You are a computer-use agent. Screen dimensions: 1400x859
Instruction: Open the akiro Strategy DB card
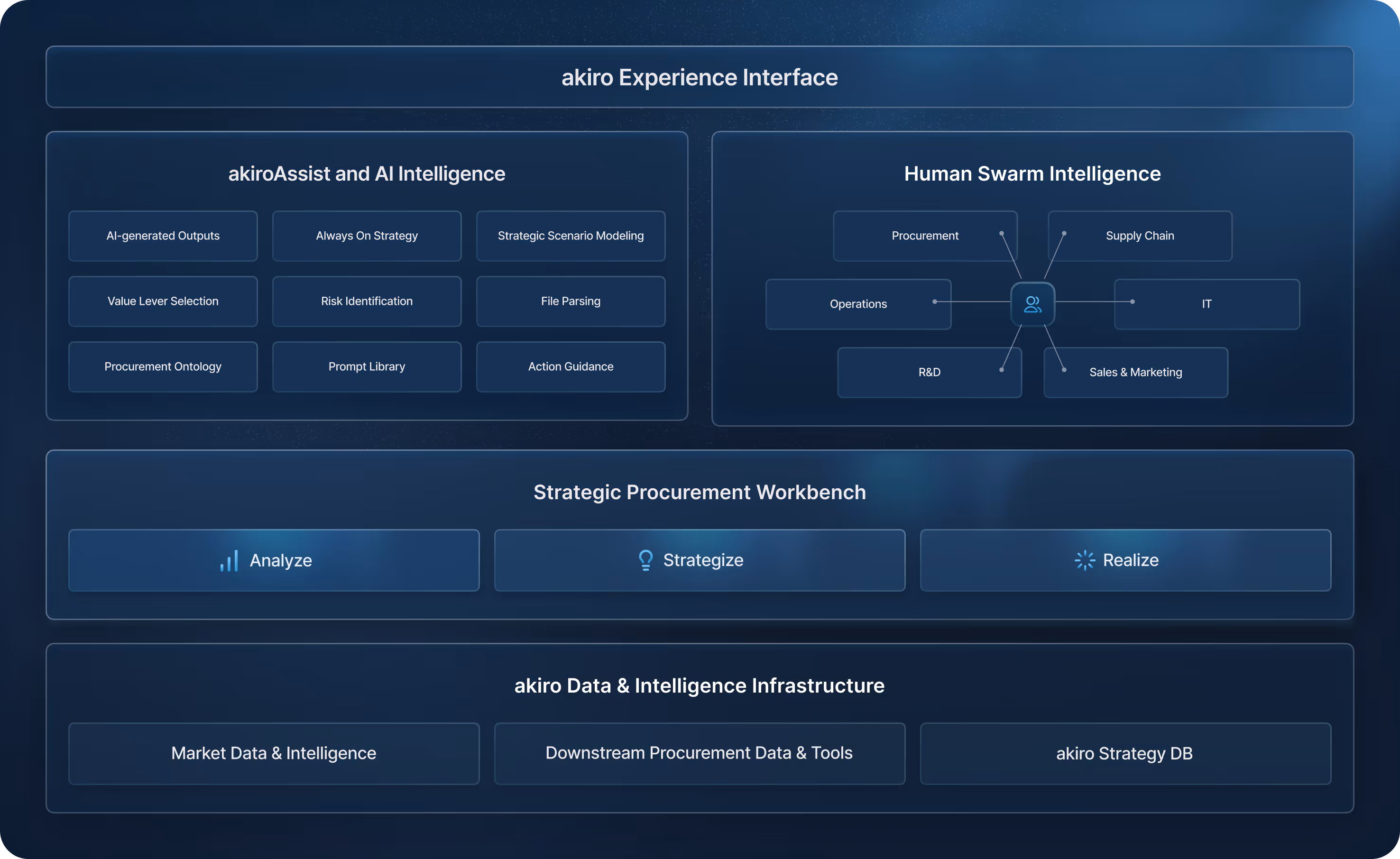tap(1125, 753)
